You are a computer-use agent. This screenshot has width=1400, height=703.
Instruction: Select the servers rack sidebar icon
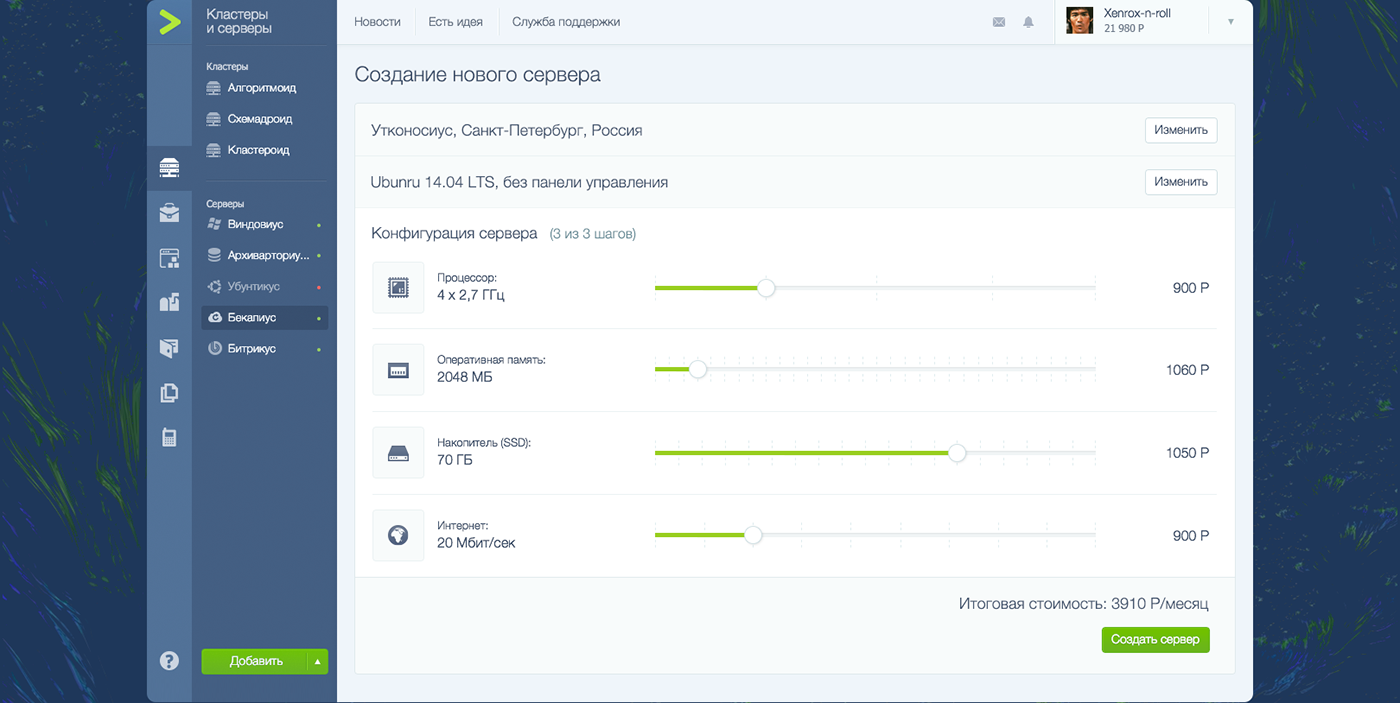click(169, 167)
